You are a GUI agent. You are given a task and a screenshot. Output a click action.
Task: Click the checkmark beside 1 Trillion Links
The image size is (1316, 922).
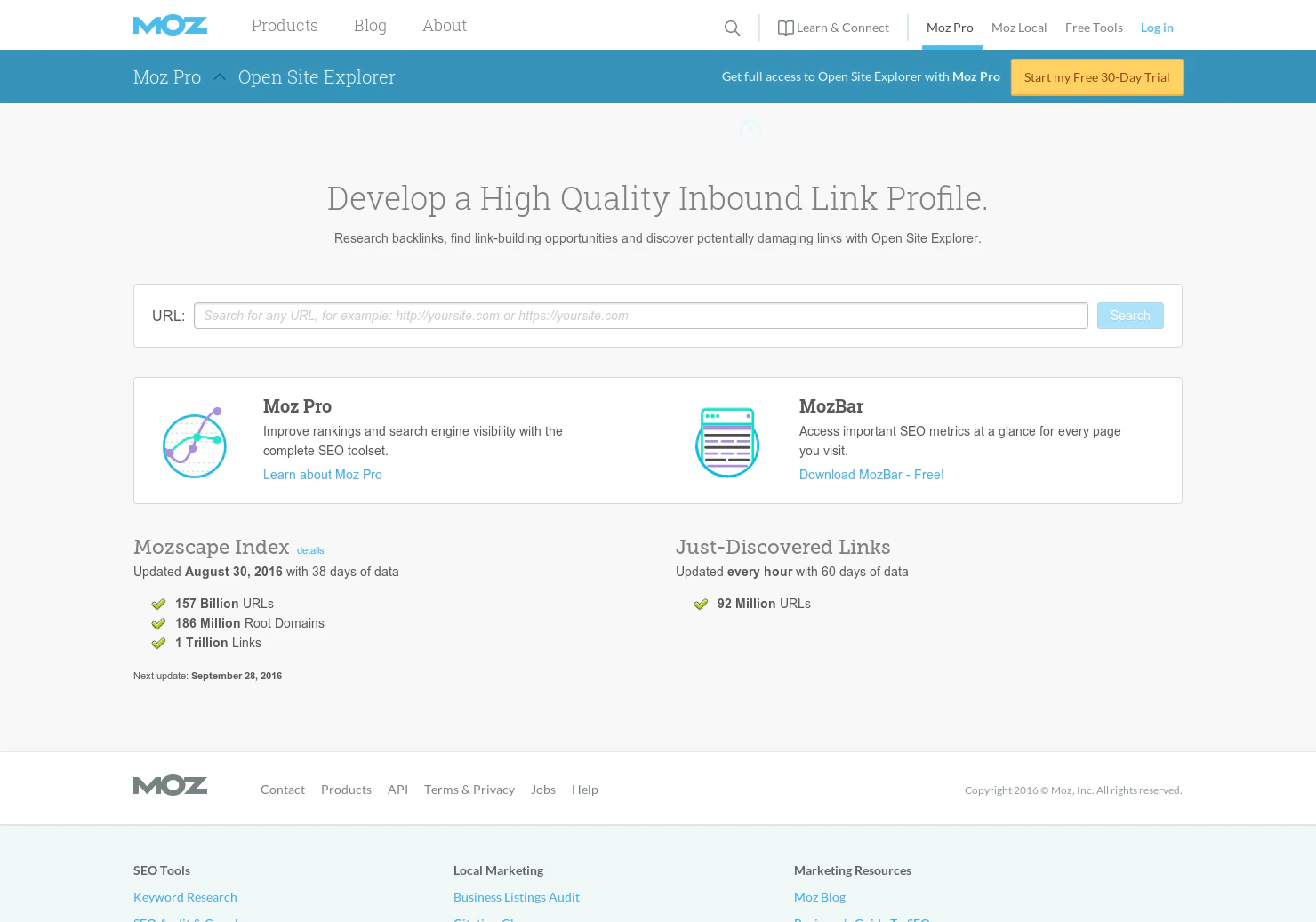tap(158, 644)
